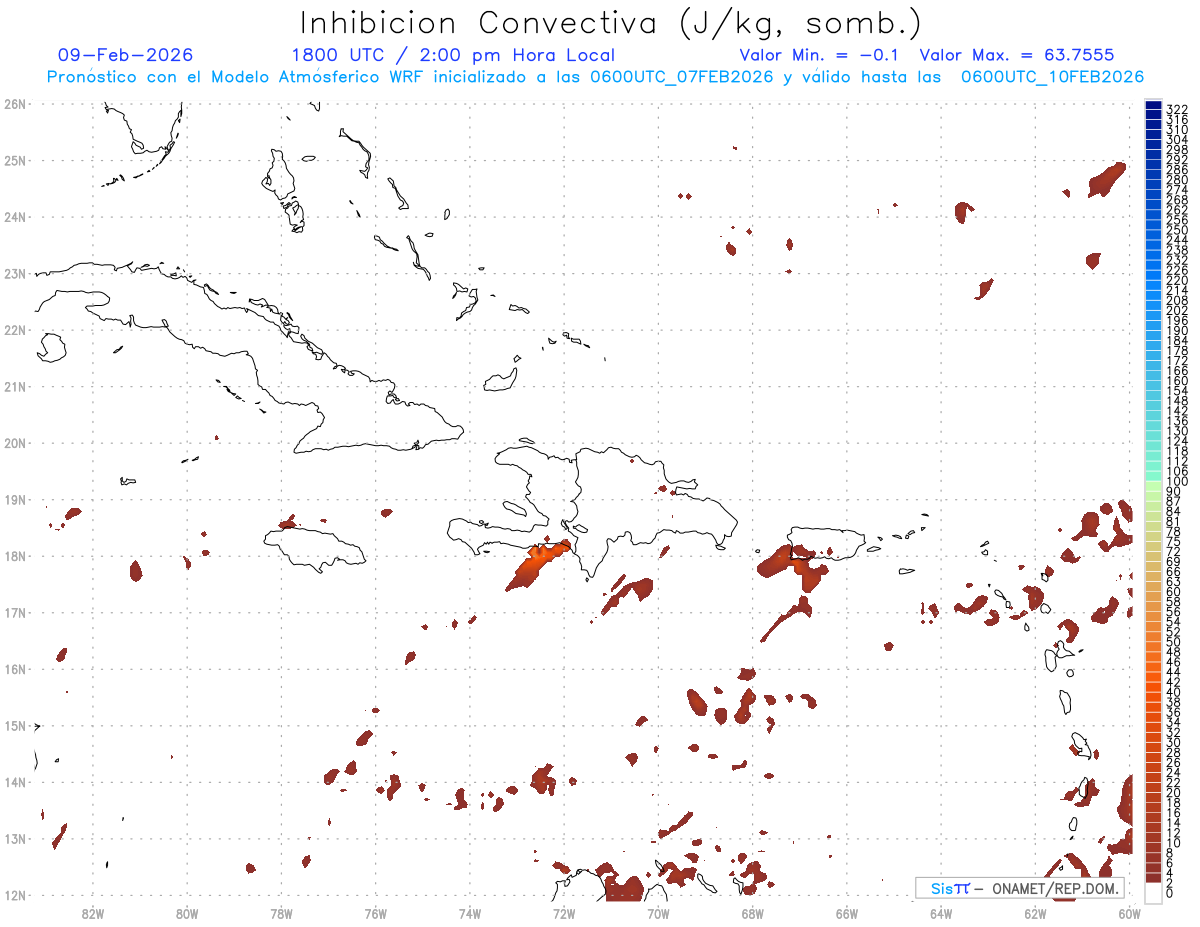Click the 68W longitude label
The image size is (1200, 927).
click(x=753, y=913)
